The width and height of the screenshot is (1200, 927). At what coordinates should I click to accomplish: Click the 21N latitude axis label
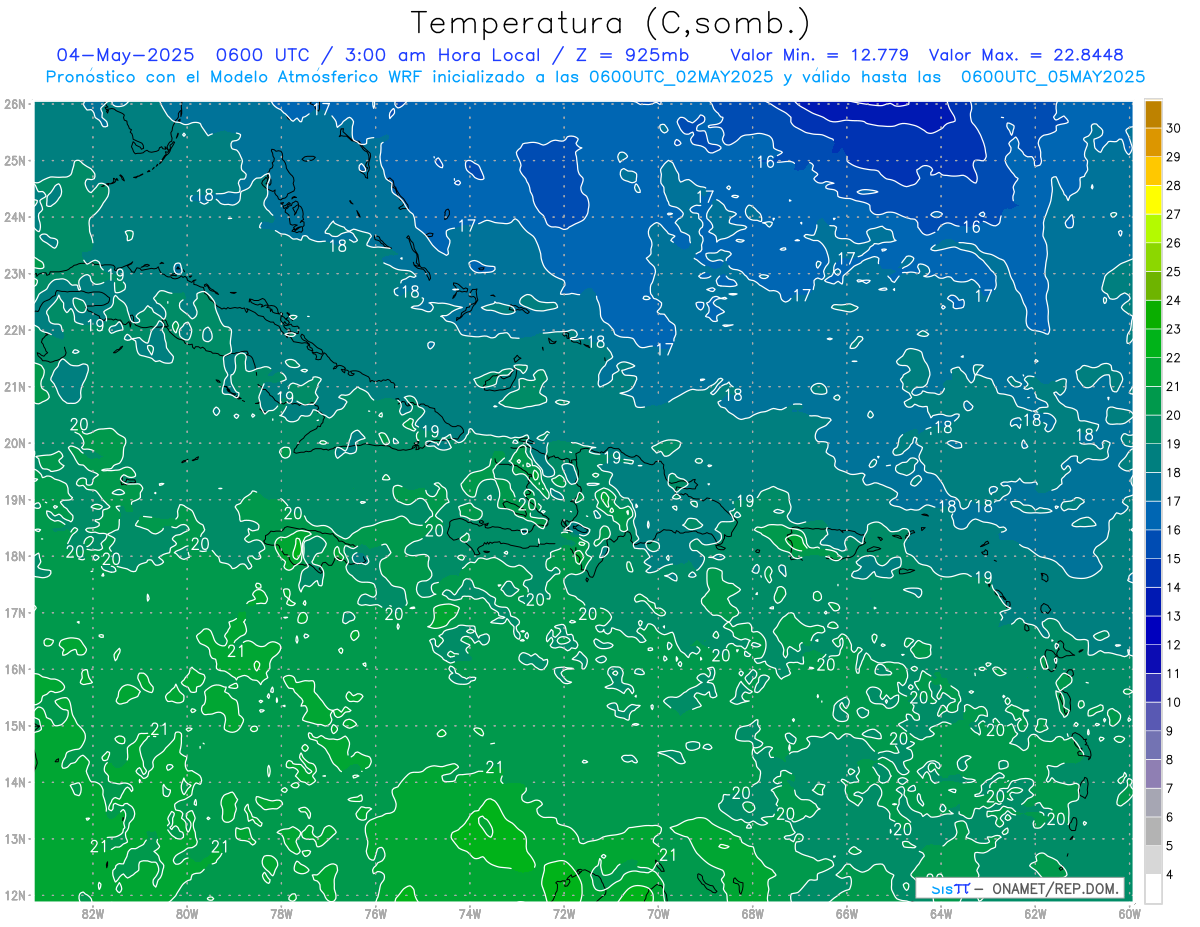[x=14, y=386]
